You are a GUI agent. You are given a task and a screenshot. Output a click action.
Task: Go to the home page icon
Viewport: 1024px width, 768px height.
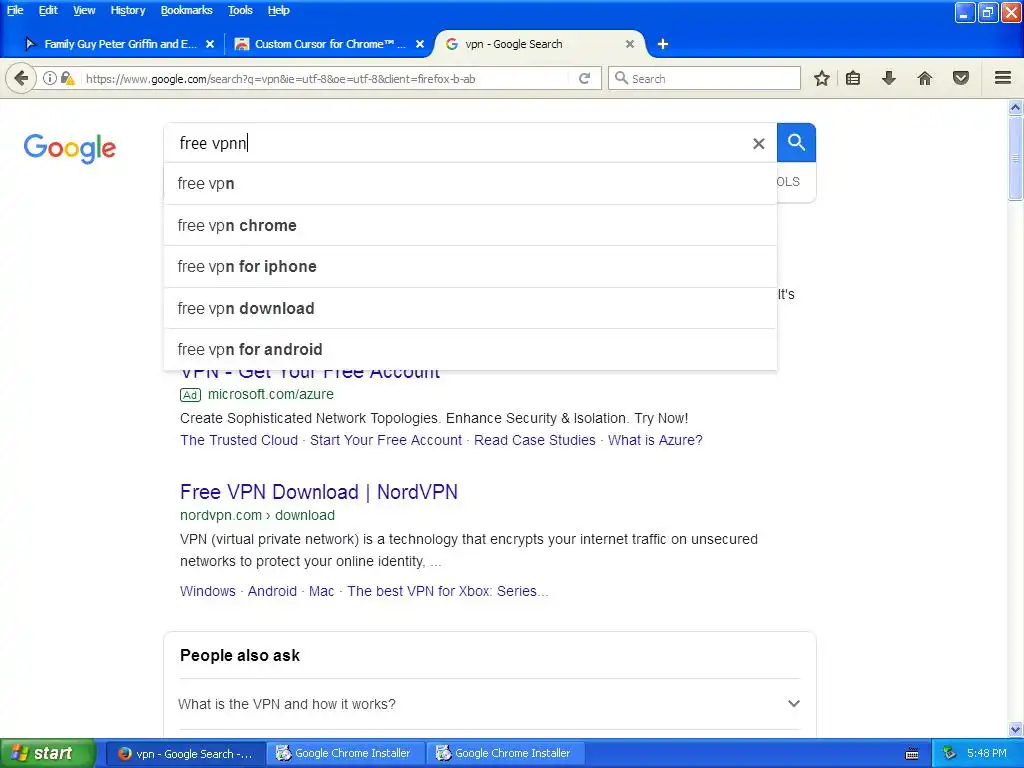[x=925, y=78]
